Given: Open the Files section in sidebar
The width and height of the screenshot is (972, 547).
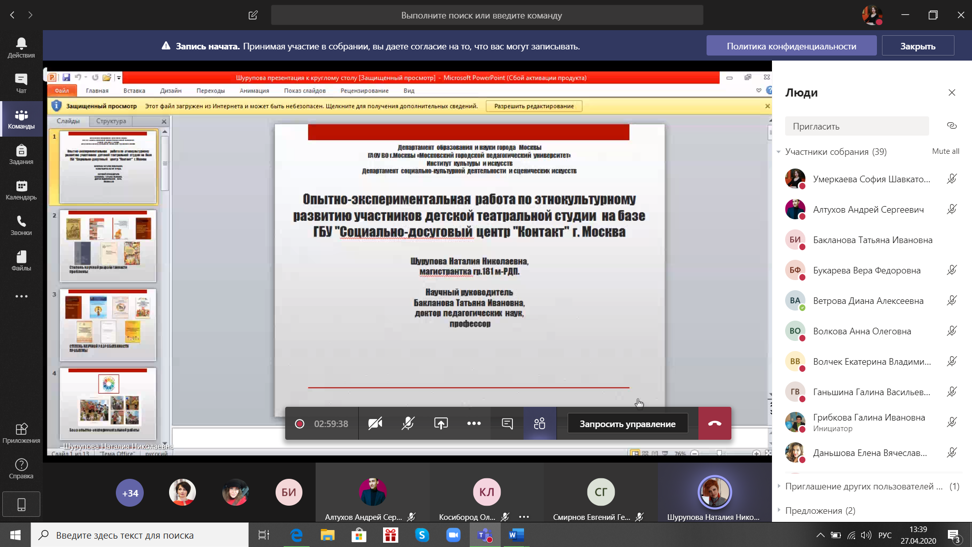Looking at the screenshot, I should coord(21,261).
